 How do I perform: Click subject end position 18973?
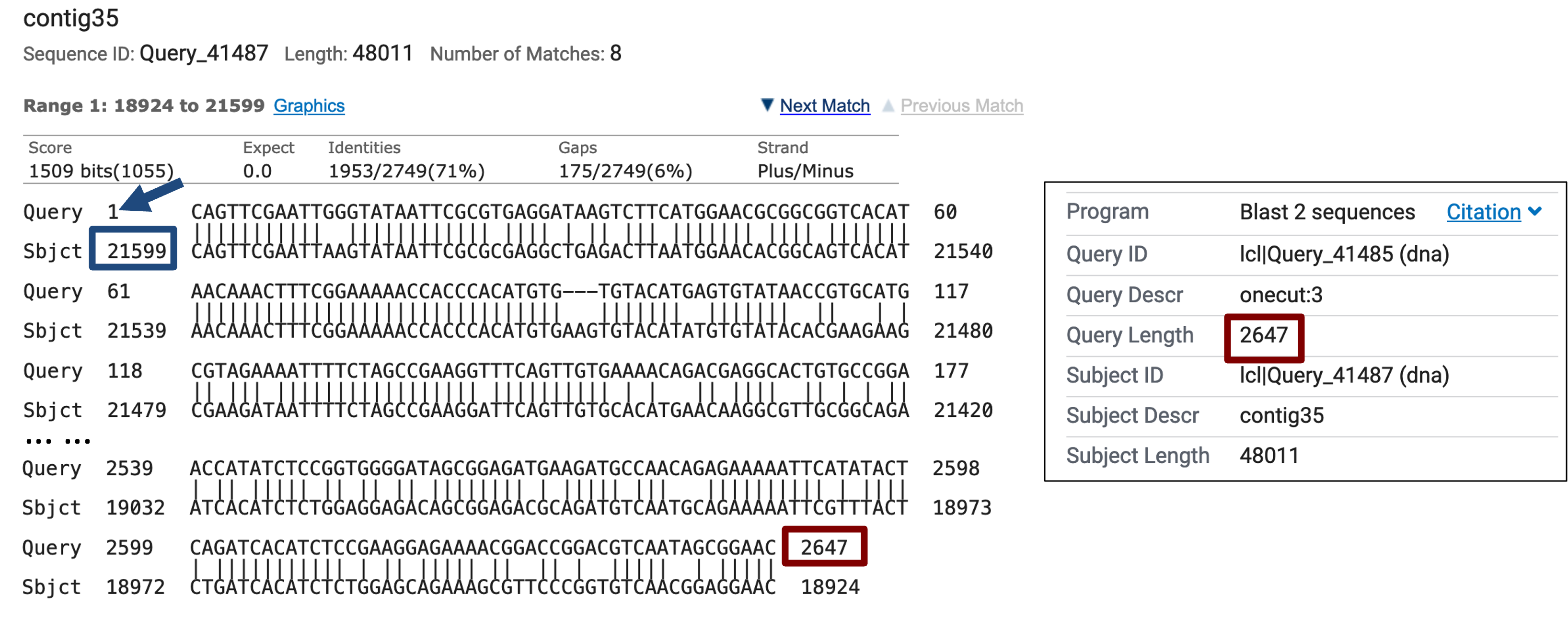962,507
